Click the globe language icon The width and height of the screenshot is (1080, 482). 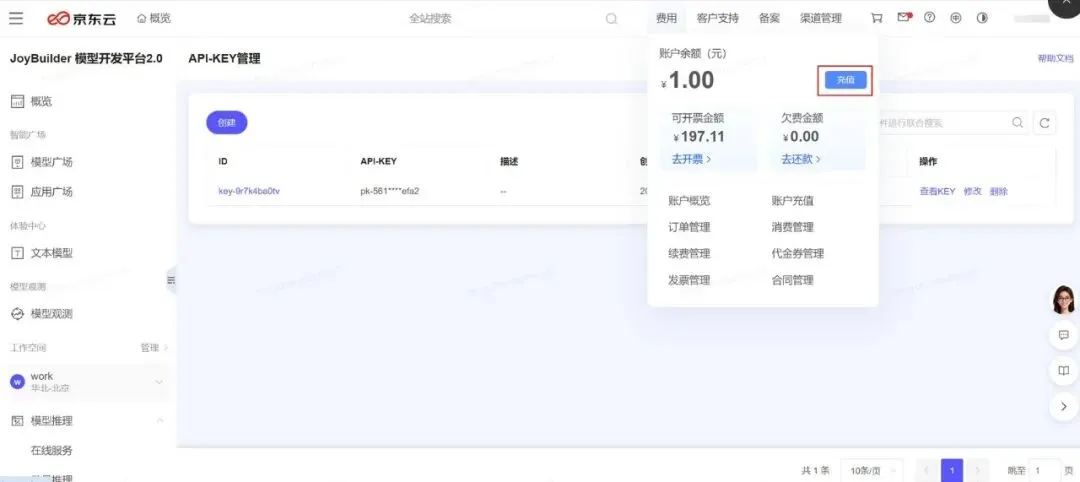coord(955,18)
